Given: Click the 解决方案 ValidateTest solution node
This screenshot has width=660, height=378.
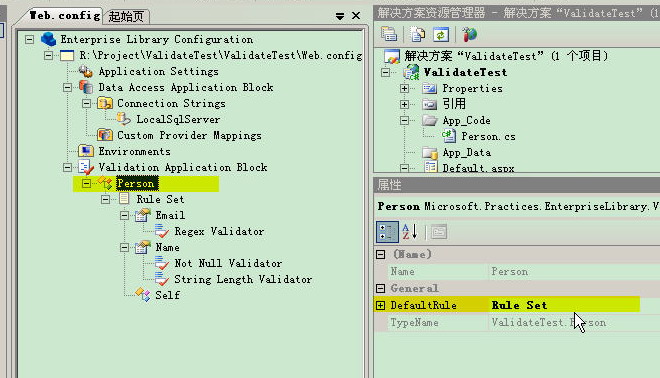Looking at the screenshot, I should click(x=506, y=56).
